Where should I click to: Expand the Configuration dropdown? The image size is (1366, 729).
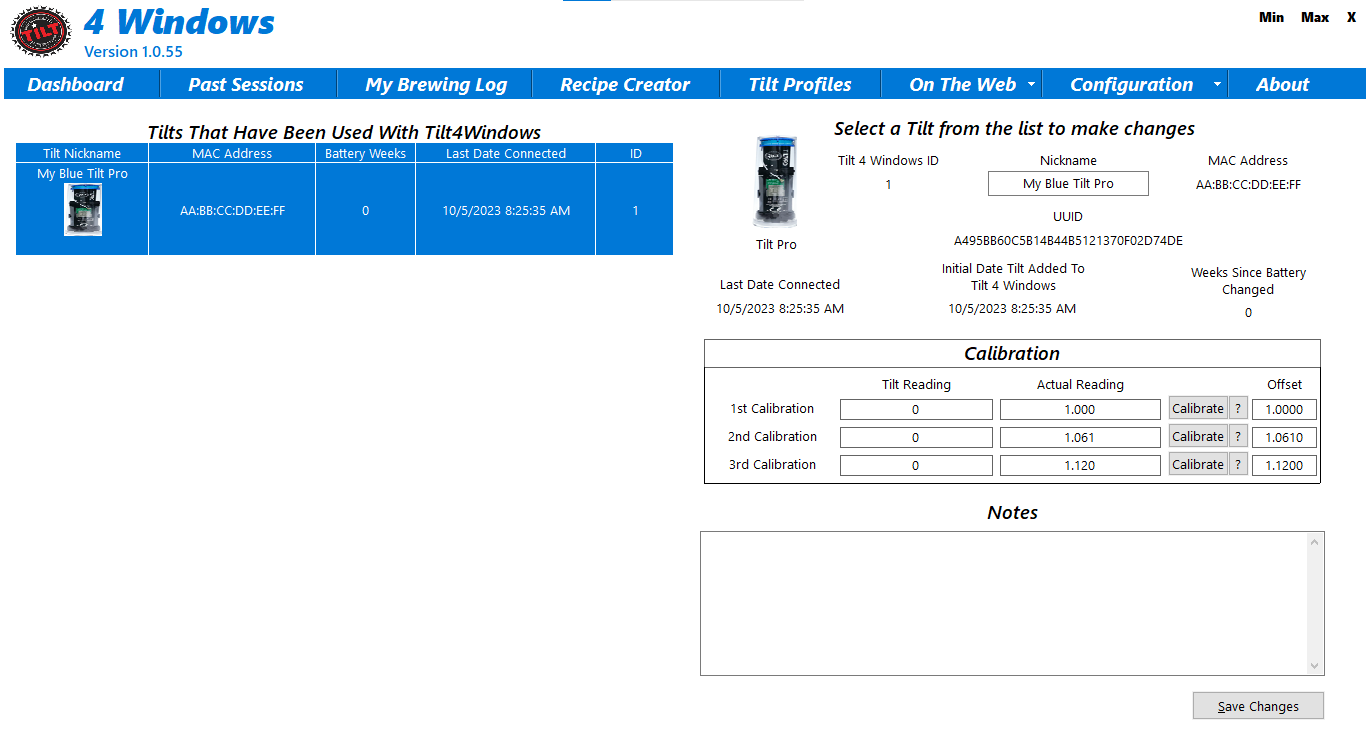tap(1132, 84)
